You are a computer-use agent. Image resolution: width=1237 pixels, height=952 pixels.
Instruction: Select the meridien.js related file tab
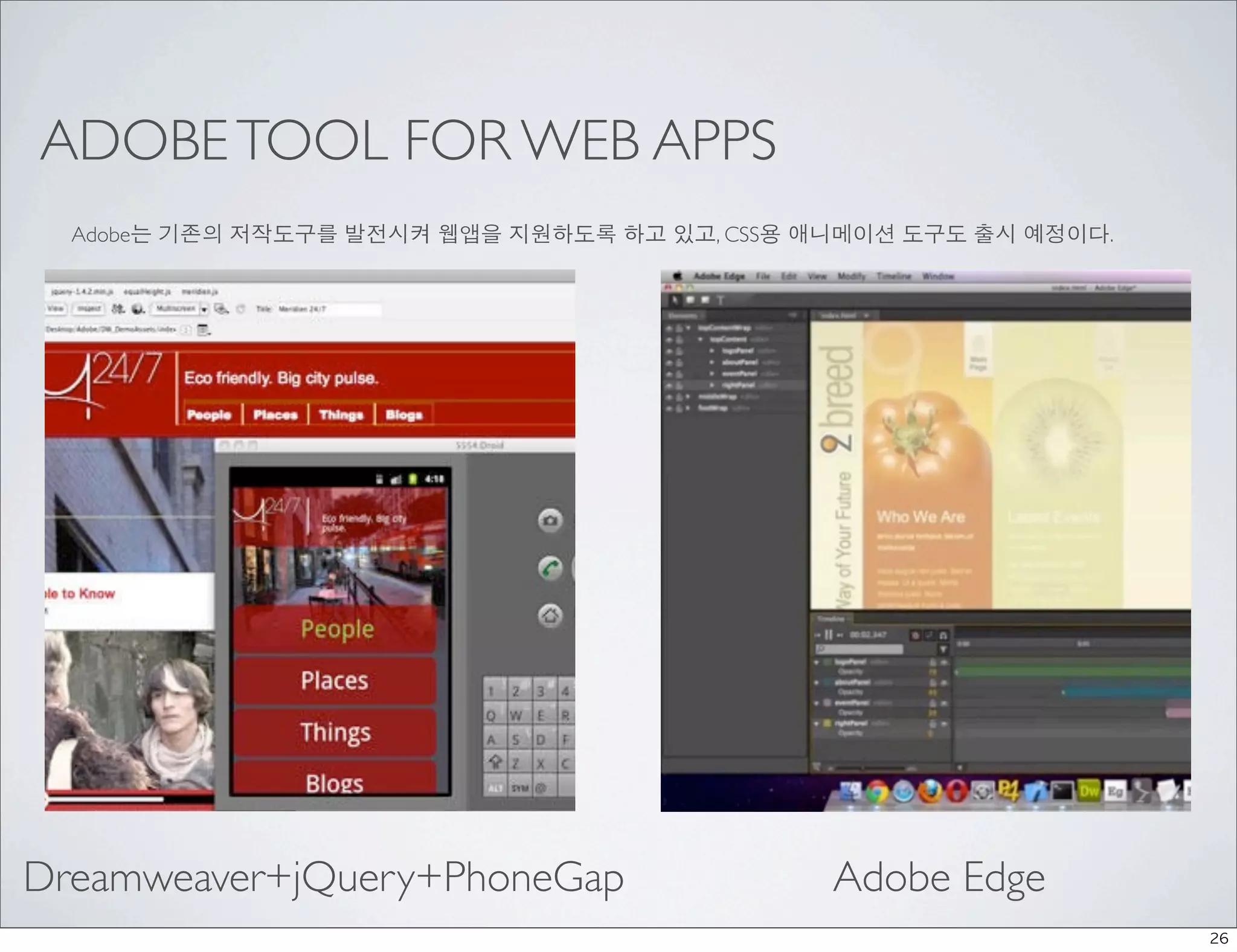[199, 292]
